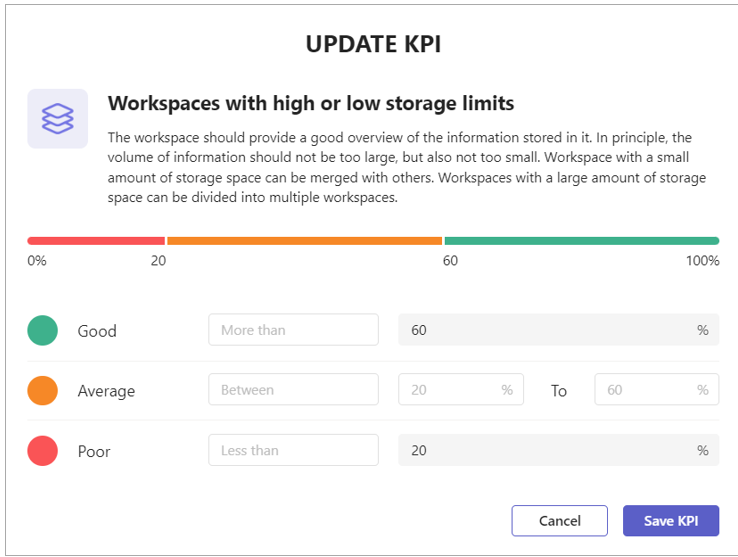Open the More than condition dropdown
The width and height of the screenshot is (738, 557).
point(293,330)
